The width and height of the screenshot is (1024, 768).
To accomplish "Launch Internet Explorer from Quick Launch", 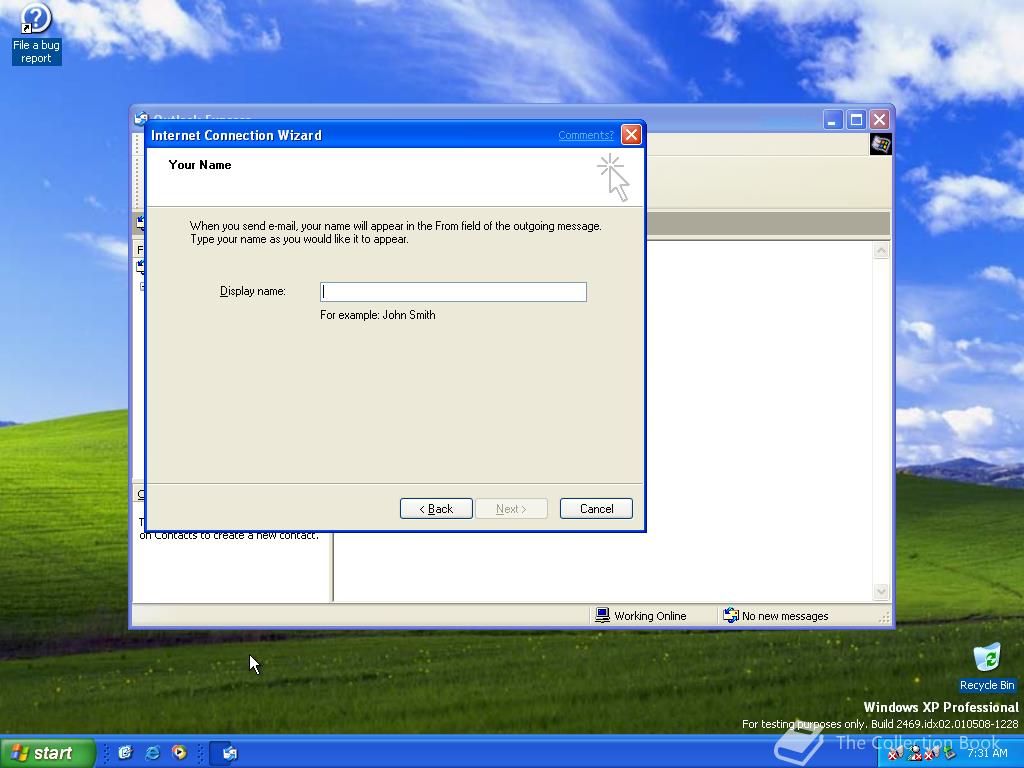I will click(x=152, y=753).
